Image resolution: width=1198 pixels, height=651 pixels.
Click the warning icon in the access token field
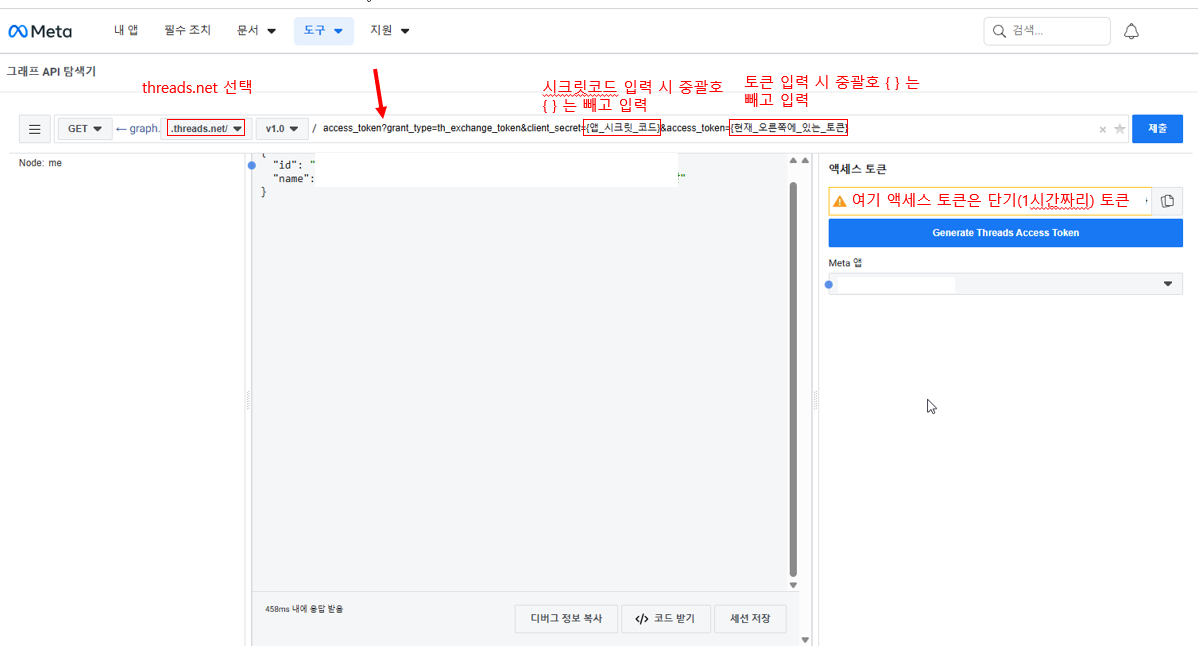(x=840, y=201)
